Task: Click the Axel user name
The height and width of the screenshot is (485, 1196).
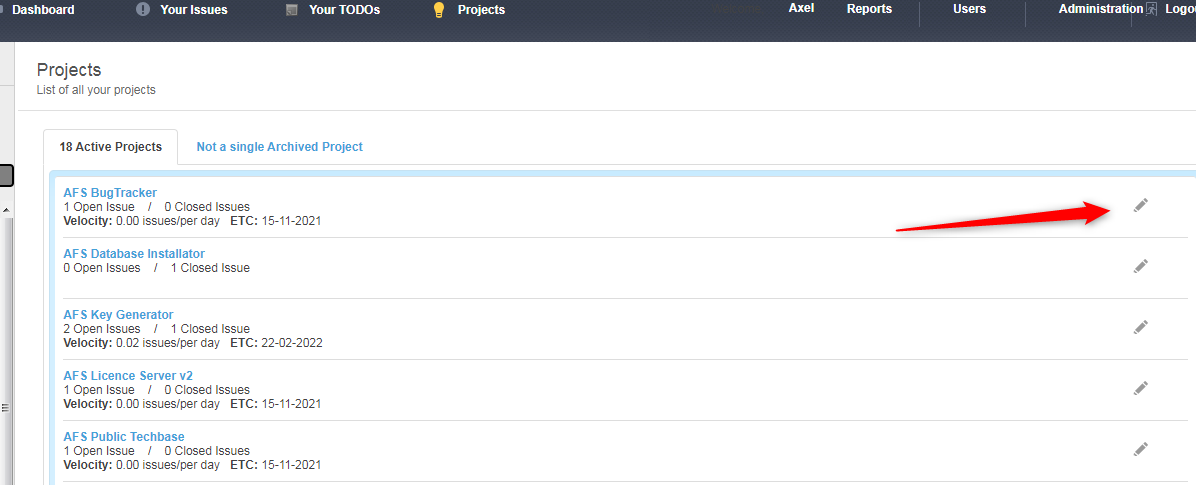Action: click(x=801, y=9)
